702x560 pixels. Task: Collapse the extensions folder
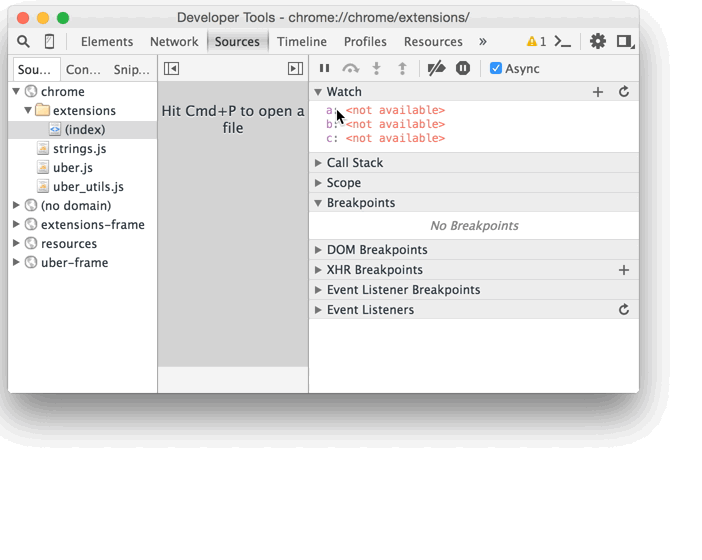(x=28, y=110)
